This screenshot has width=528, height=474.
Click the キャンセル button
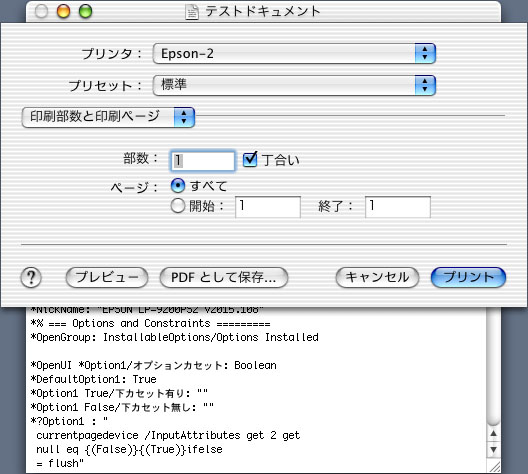(377, 278)
